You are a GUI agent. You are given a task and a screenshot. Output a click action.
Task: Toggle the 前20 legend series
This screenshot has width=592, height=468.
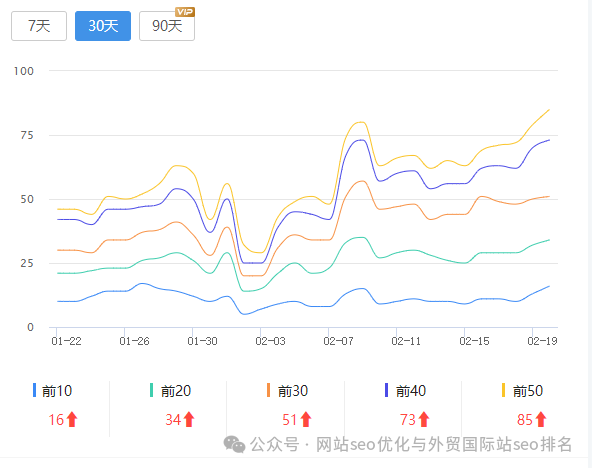[170, 391]
